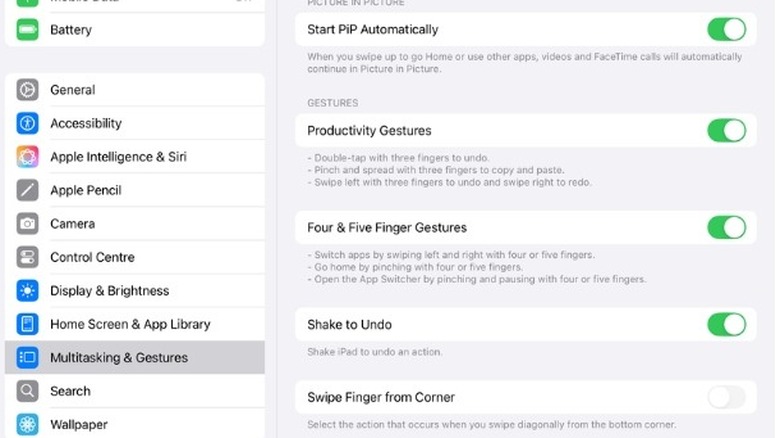The height and width of the screenshot is (438, 780).
Task: Tap the Apple Intelligence & Siri icon
Action: coord(28,157)
